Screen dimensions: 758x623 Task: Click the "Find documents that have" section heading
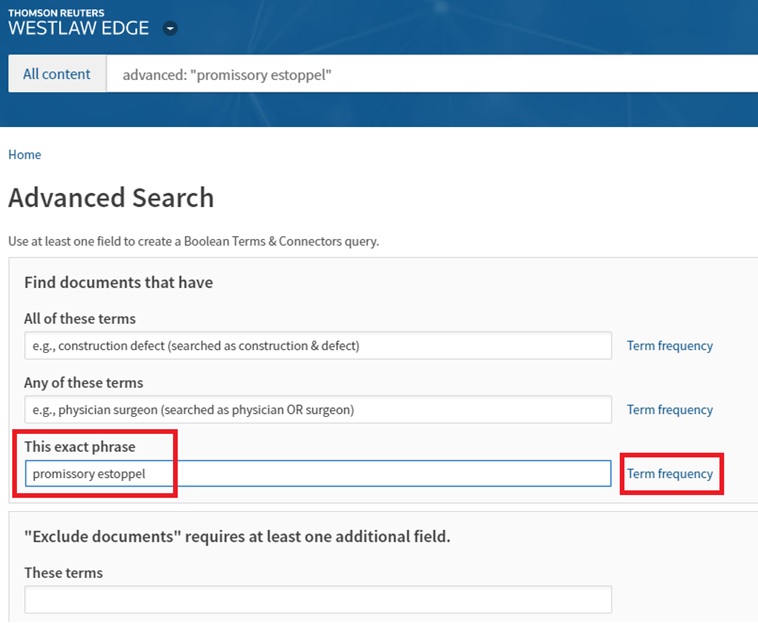pyautogui.click(x=118, y=283)
